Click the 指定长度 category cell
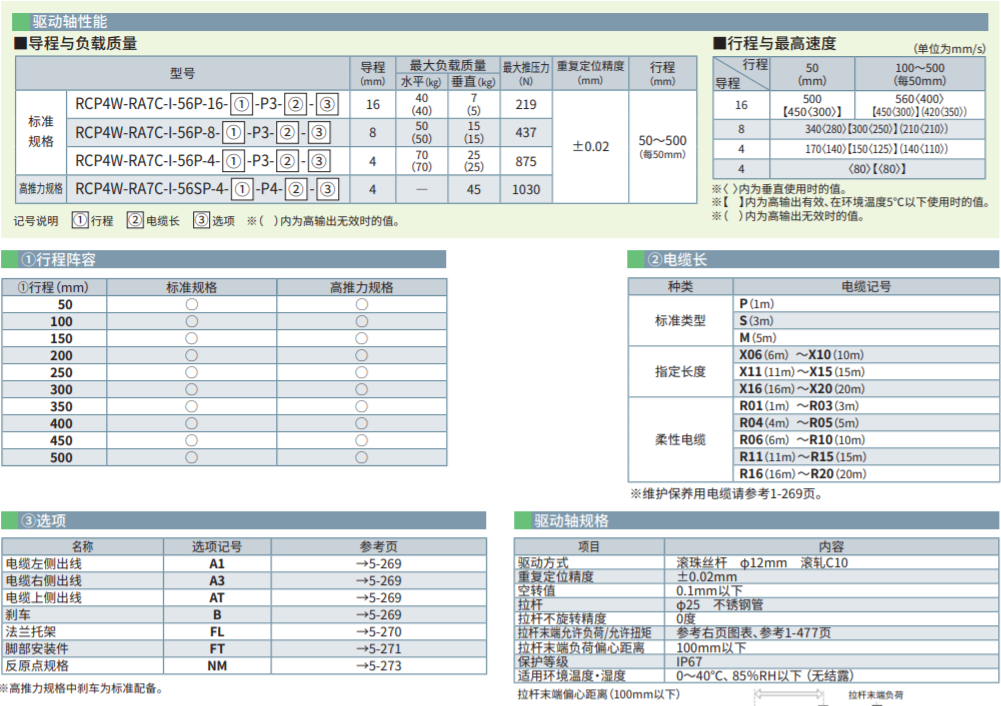The image size is (1001, 706). [x=681, y=372]
